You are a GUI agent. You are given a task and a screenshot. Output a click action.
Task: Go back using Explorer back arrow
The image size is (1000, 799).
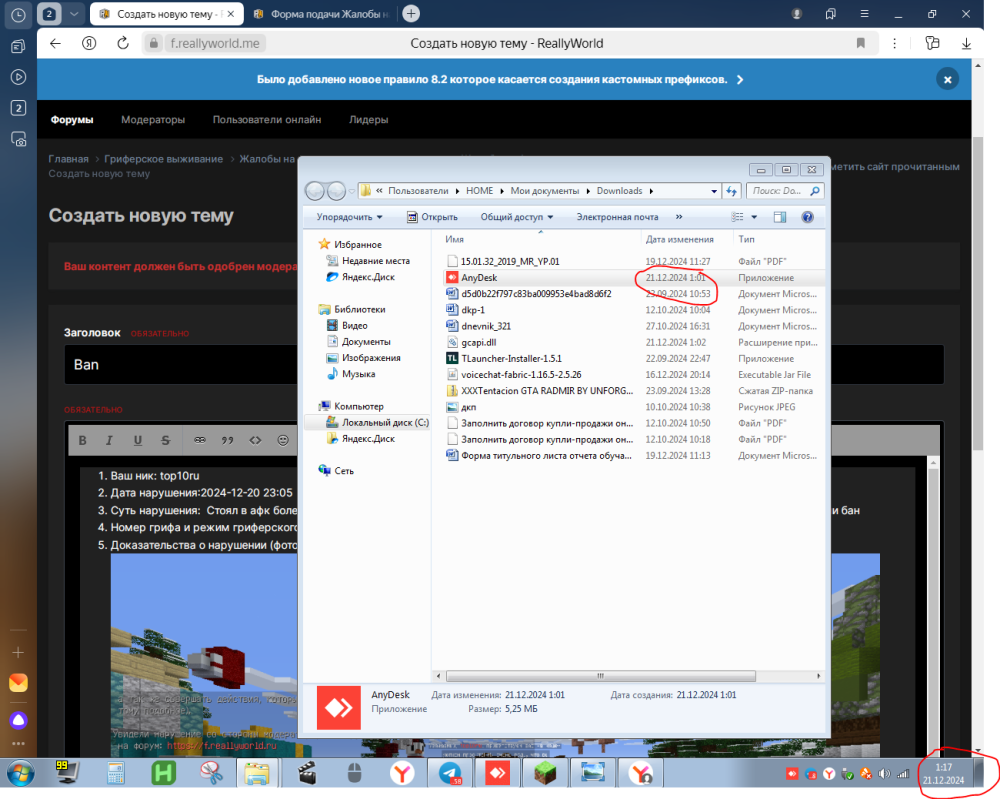click(x=315, y=191)
